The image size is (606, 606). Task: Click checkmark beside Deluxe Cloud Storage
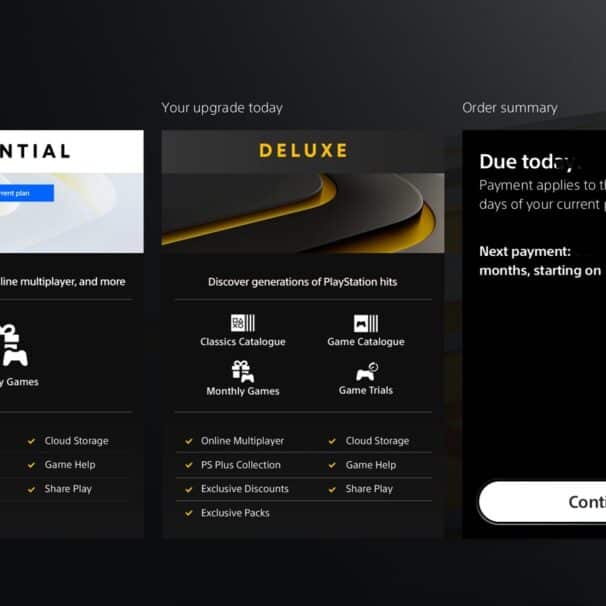tap(332, 441)
